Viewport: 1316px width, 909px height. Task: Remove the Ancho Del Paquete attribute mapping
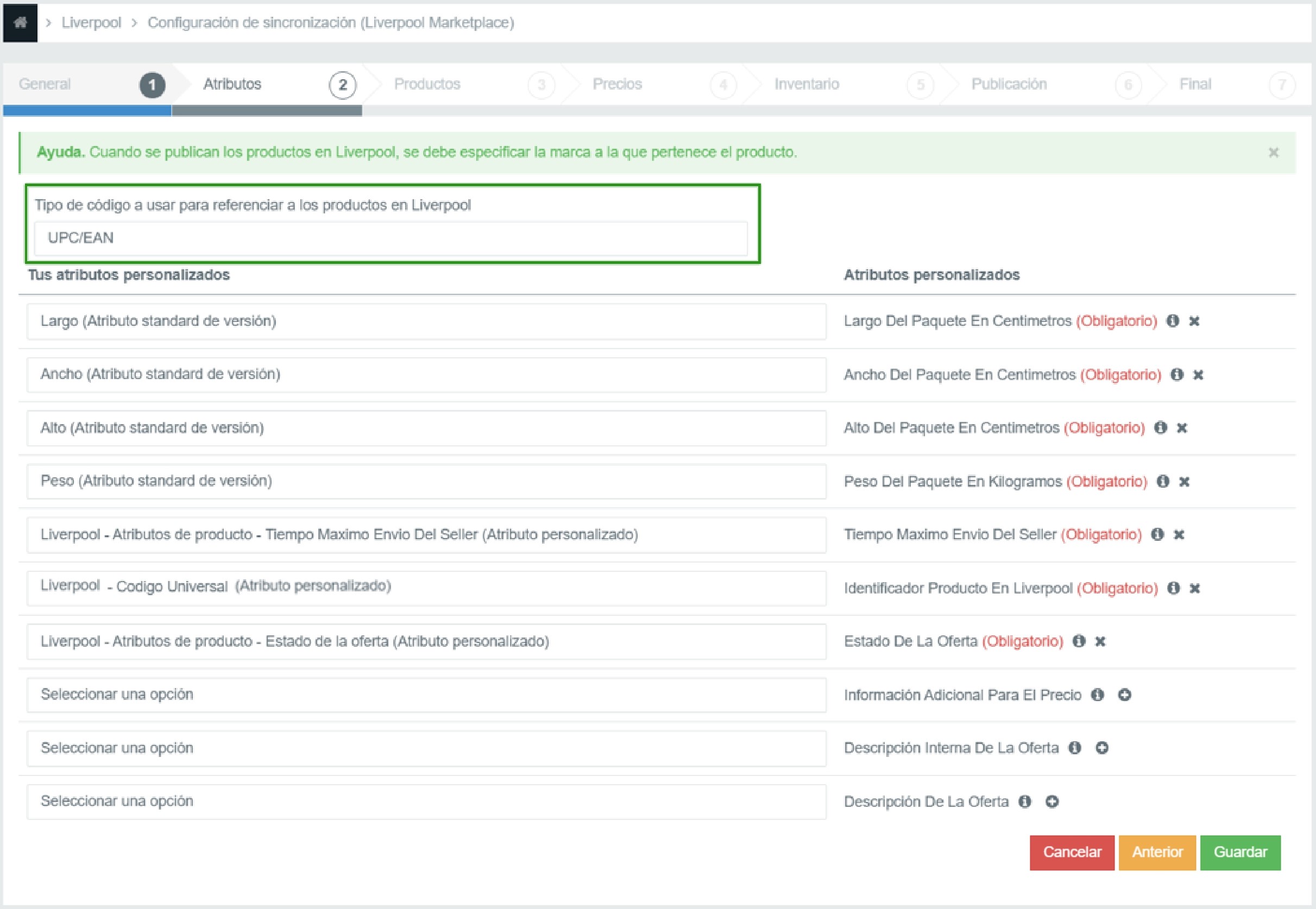point(1198,375)
